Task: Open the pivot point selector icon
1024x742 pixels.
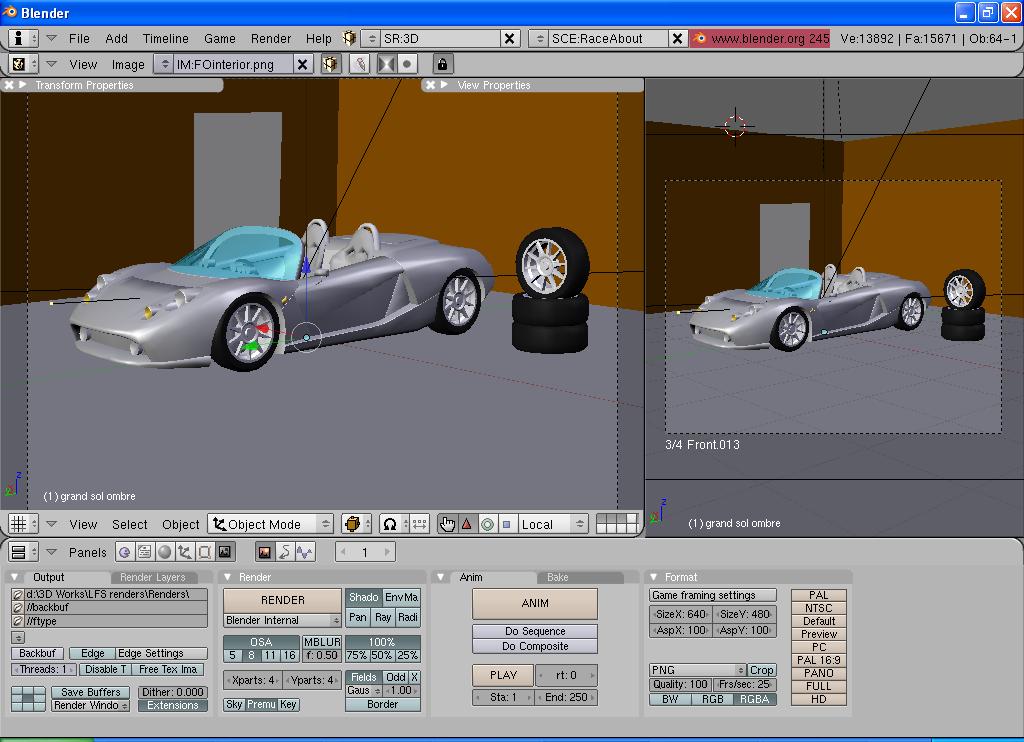Action: (390, 524)
